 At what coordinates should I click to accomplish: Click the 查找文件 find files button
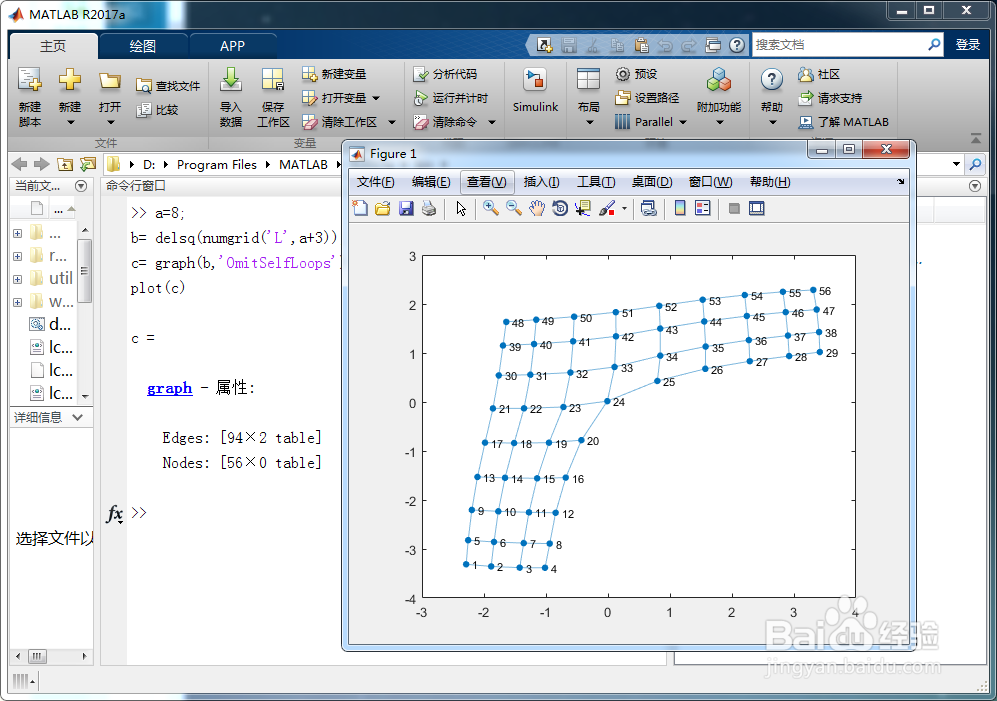click(x=168, y=86)
